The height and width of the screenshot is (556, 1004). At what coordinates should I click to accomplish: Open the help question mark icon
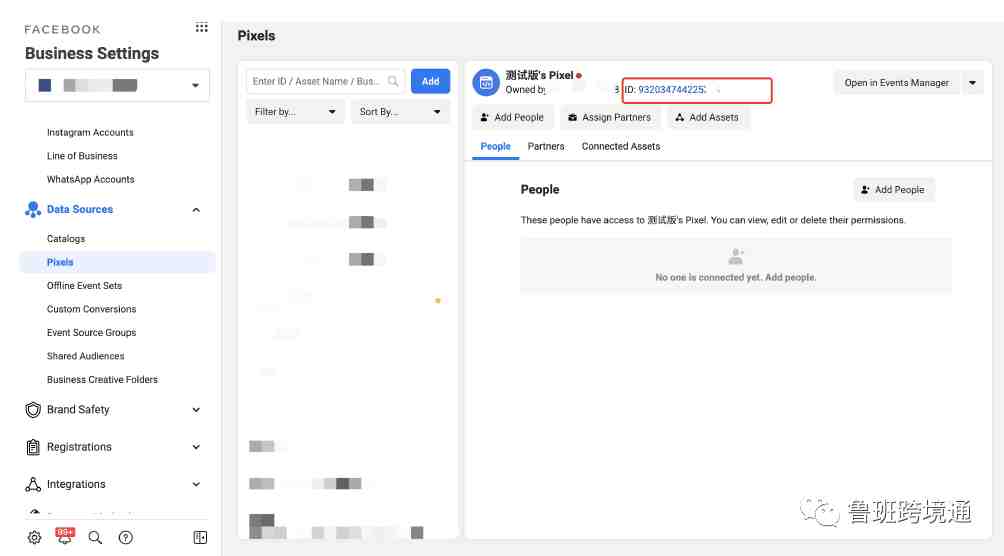click(x=126, y=537)
